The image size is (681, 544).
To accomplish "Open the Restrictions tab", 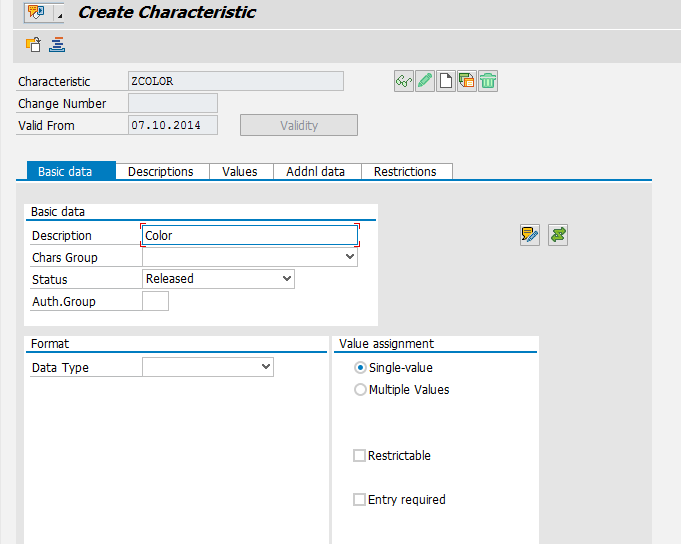I will point(407,171).
